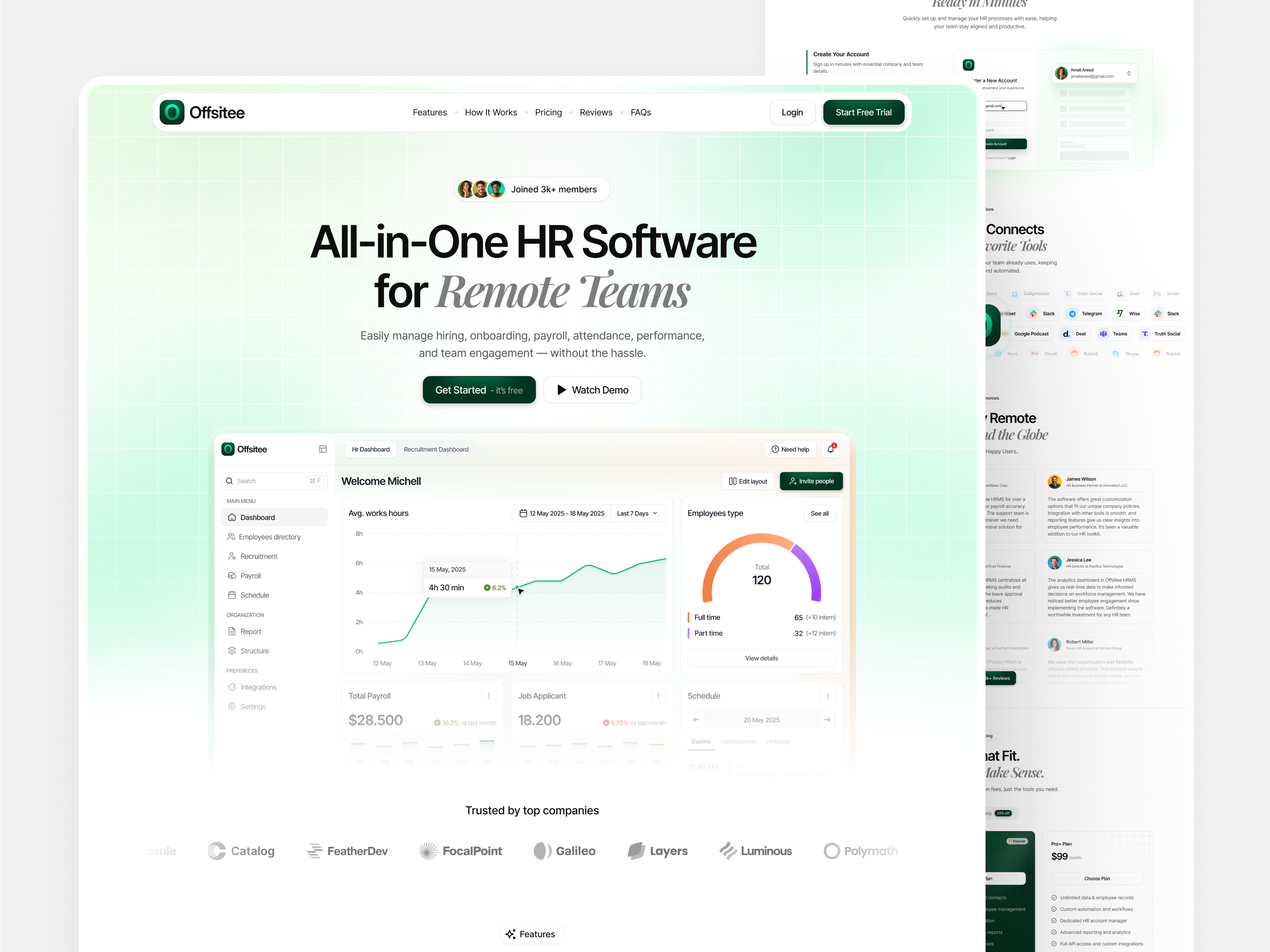The image size is (1270, 952).
Task: Collapse the sidebar using the panel icon
Action: [323, 449]
